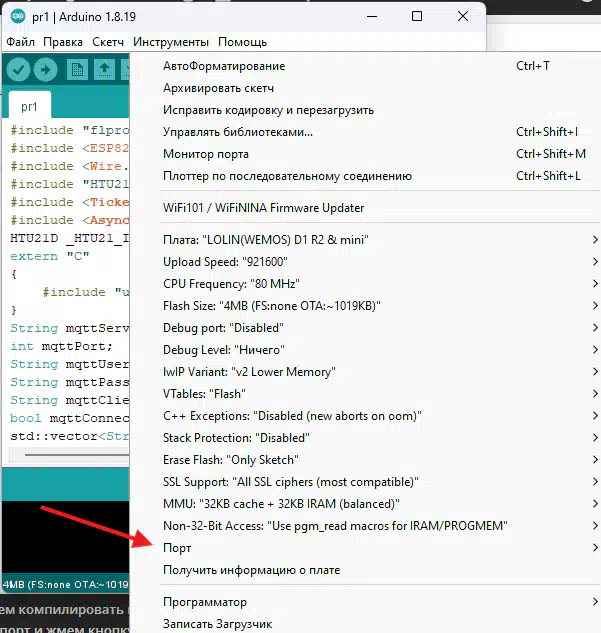This screenshot has width=601, height=633.
Task: Minimize the Arduino window
Action: pos(372,16)
